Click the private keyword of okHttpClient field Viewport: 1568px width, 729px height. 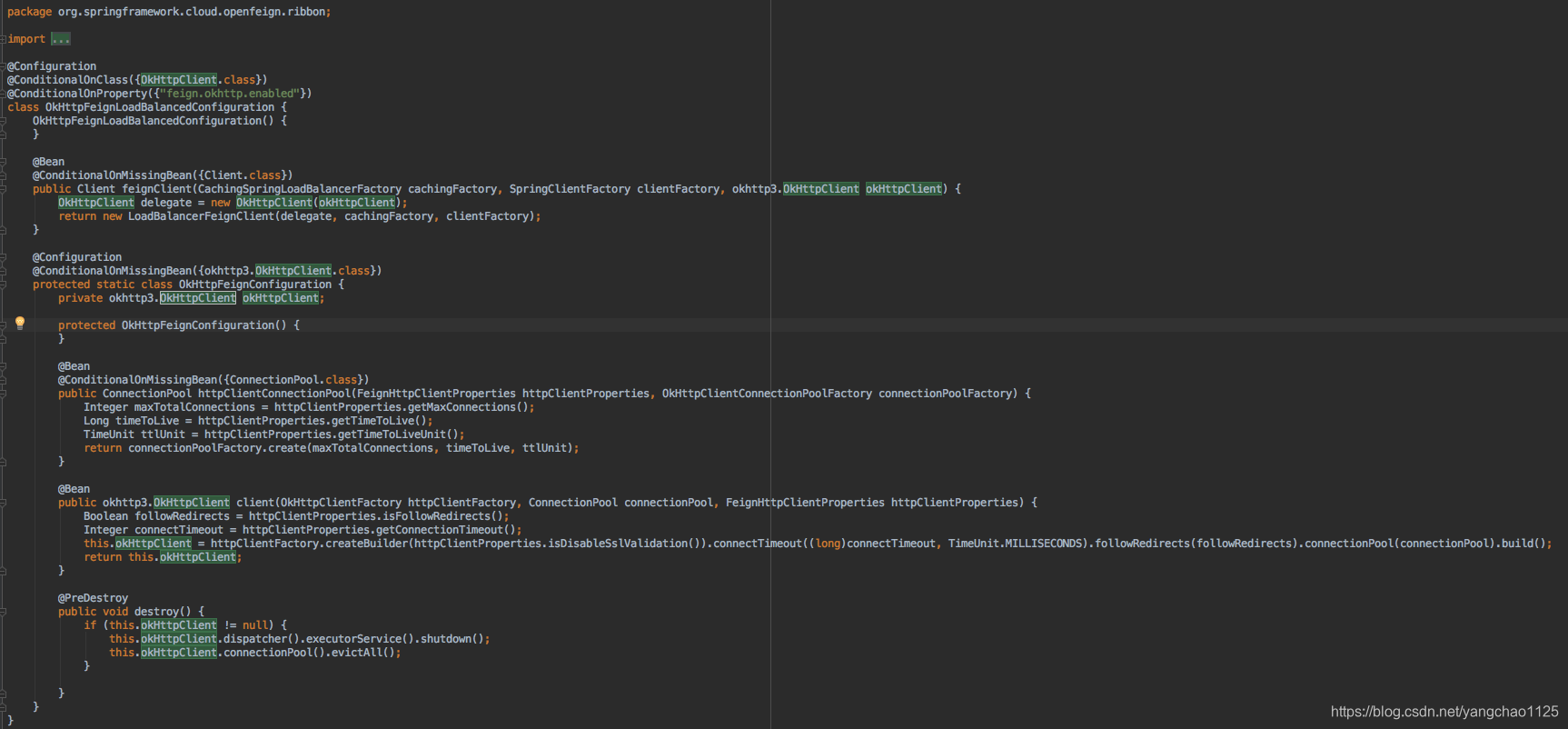coord(81,298)
